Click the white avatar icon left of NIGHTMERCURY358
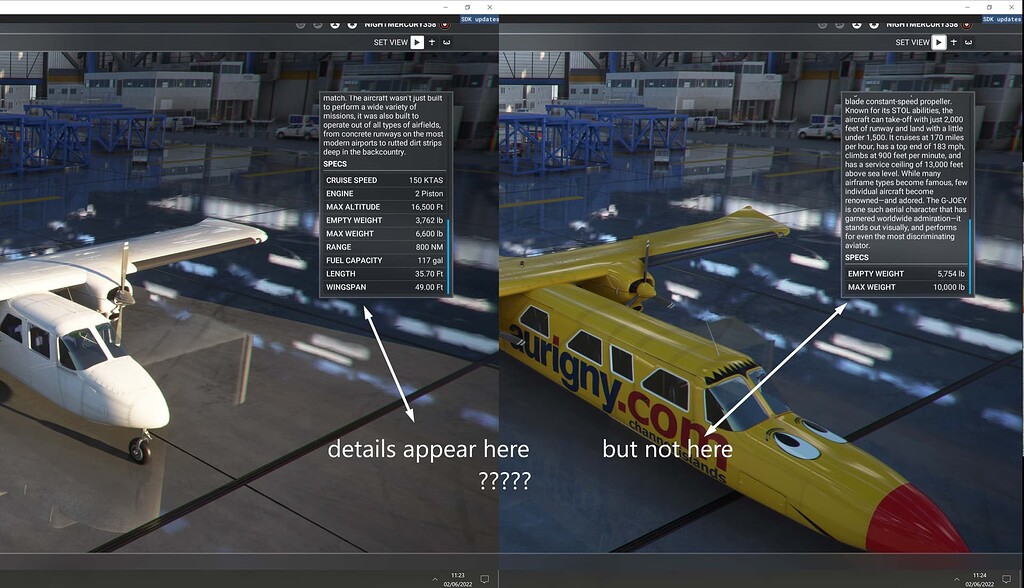The image size is (1024, 588). [x=352, y=24]
